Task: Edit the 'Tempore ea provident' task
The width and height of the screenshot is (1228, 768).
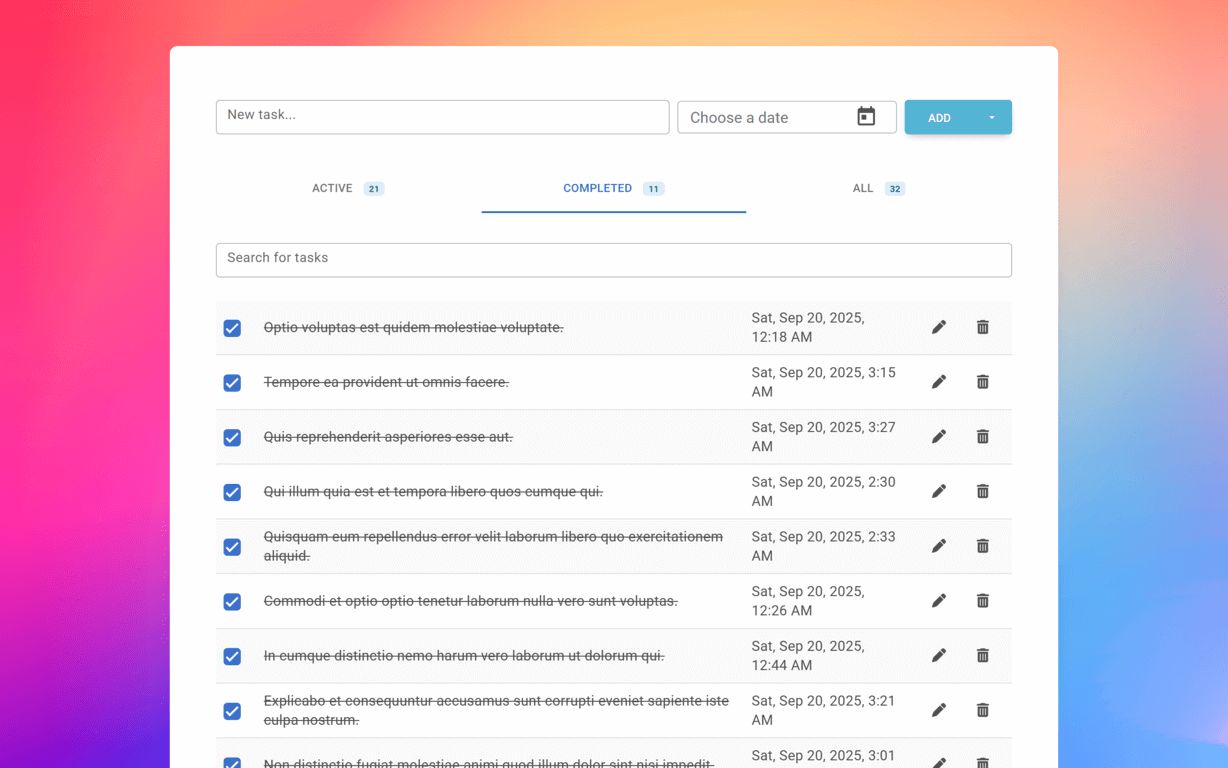Action: 938,382
